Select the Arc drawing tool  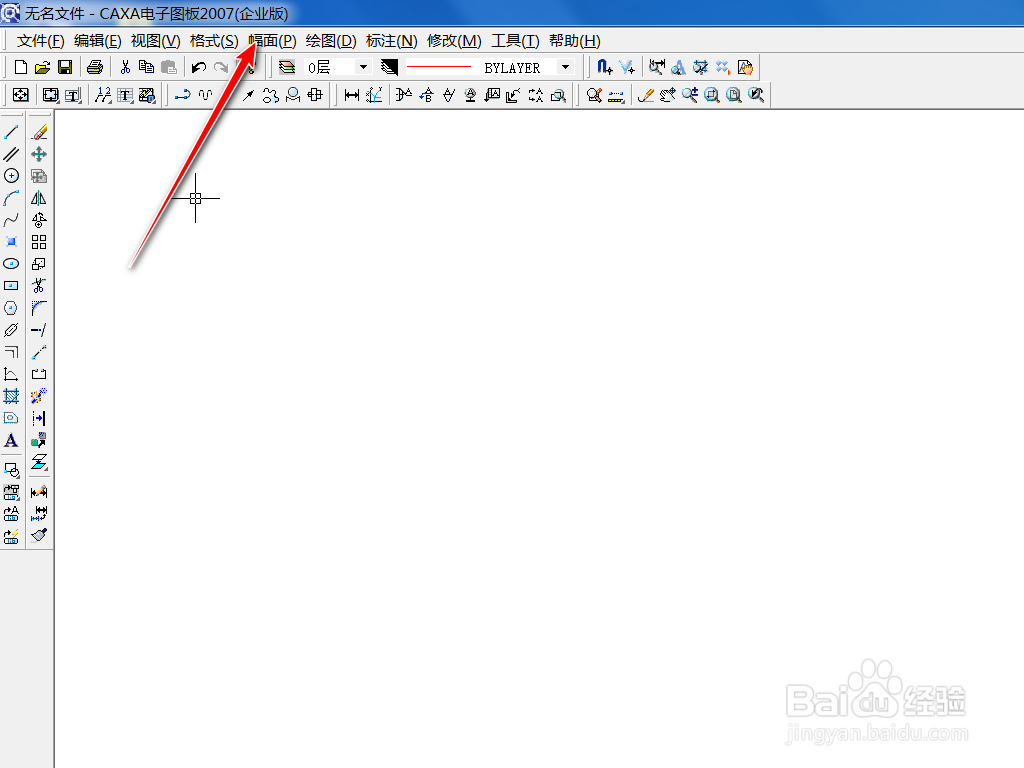point(11,199)
